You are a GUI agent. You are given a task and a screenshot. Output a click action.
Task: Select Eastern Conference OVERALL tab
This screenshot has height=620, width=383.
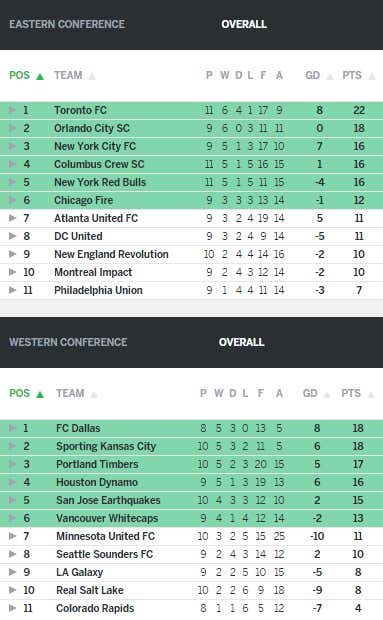244,24
